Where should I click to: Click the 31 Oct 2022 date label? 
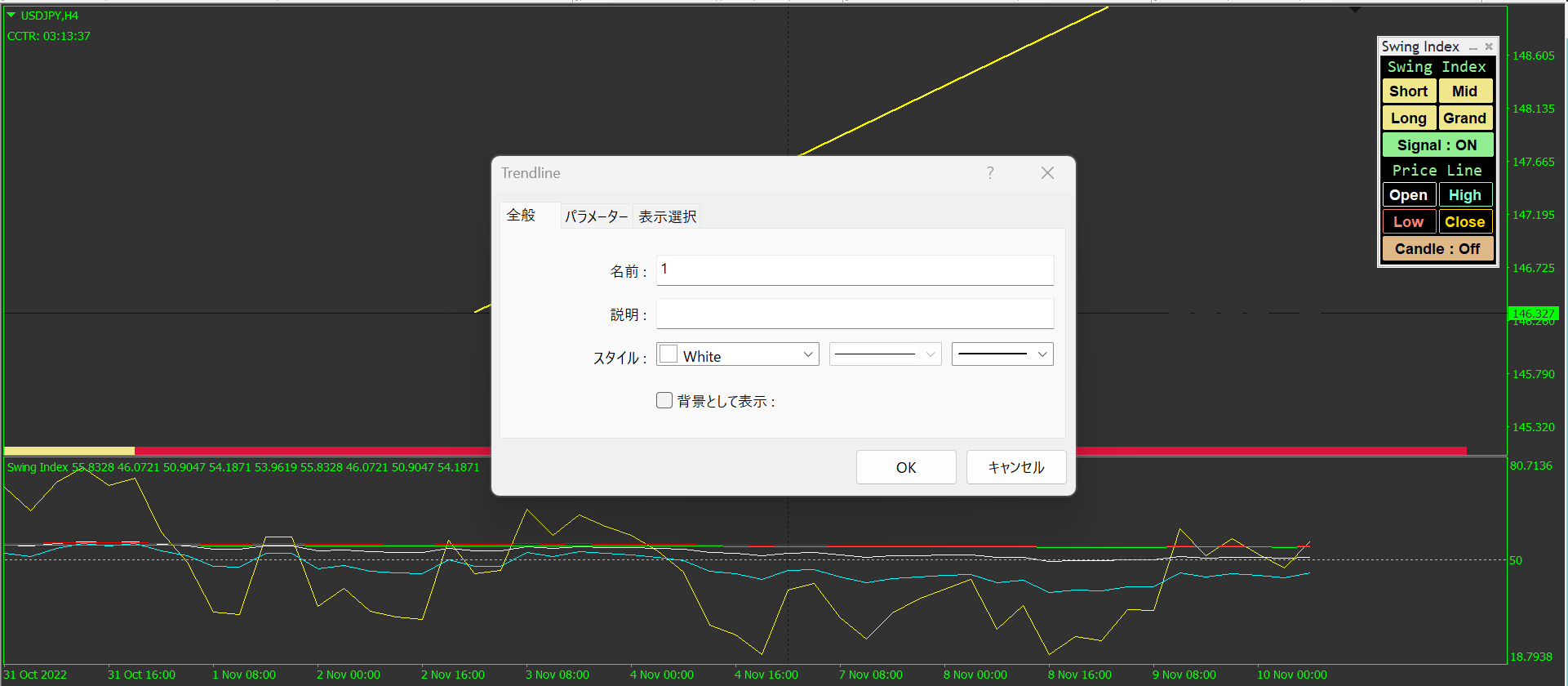(36, 675)
